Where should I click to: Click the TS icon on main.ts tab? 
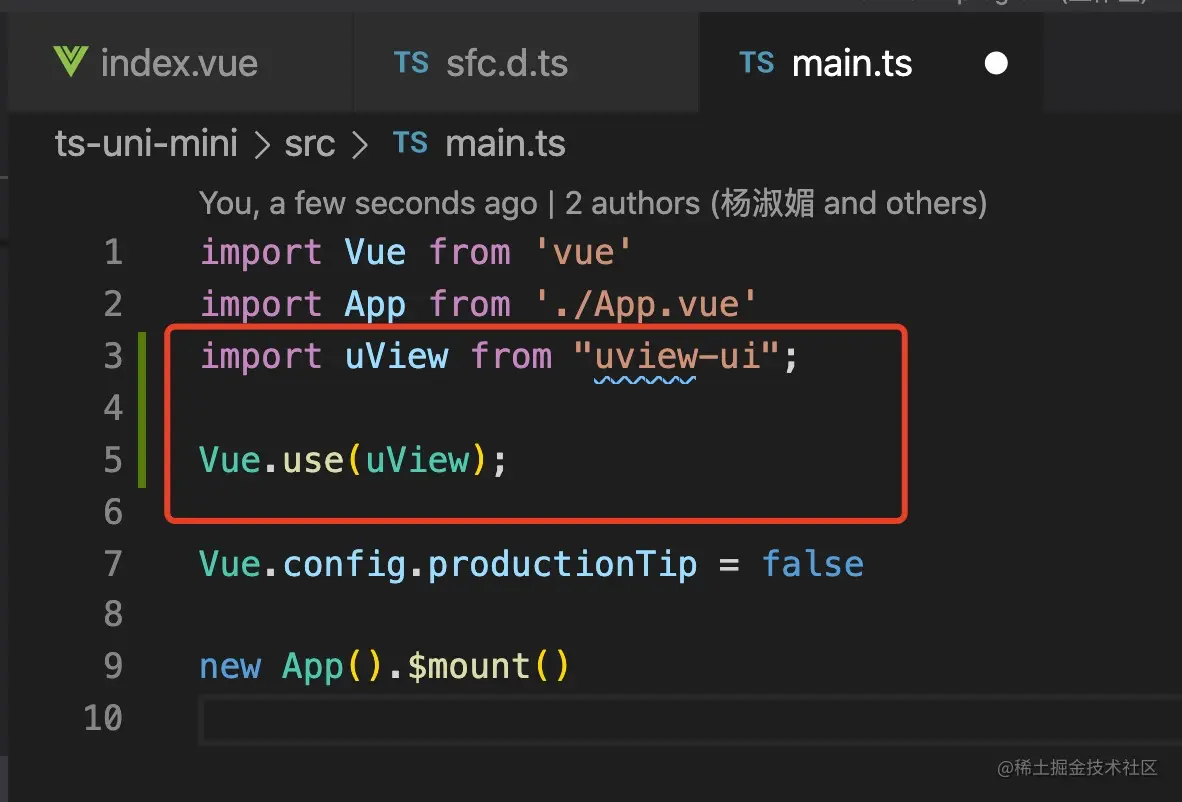pos(757,63)
